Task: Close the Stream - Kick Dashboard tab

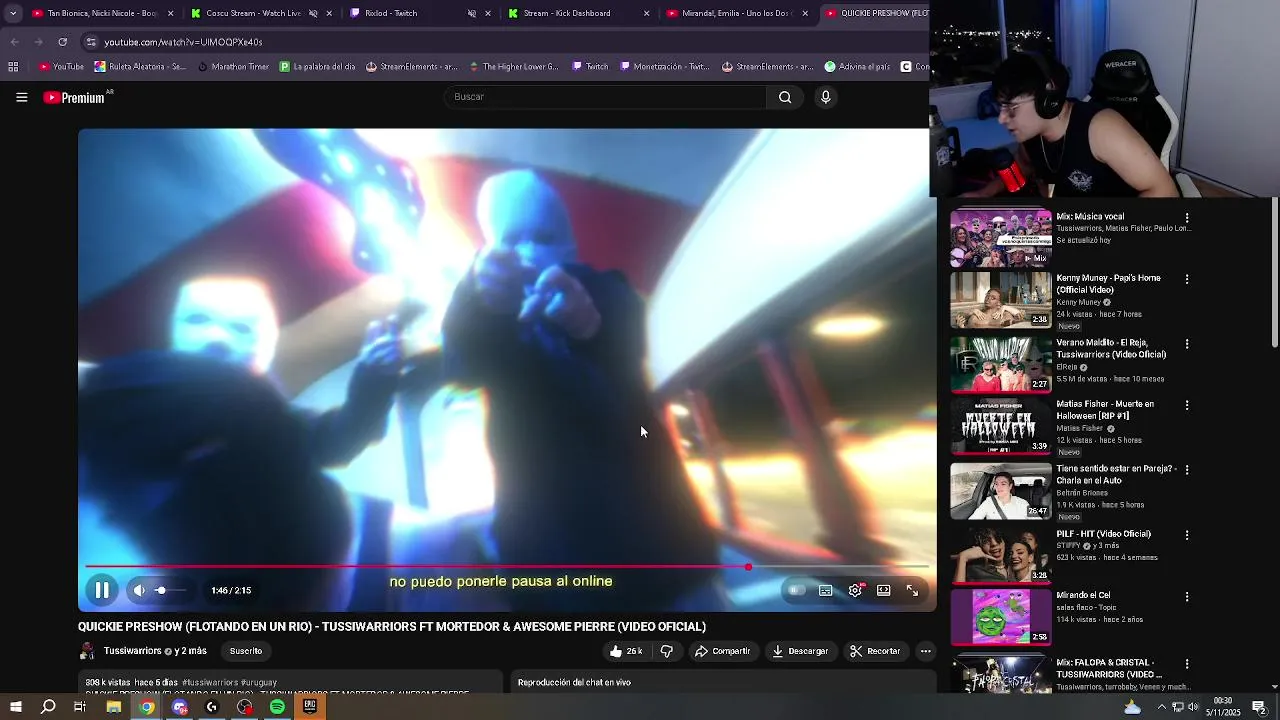Action: (646, 13)
